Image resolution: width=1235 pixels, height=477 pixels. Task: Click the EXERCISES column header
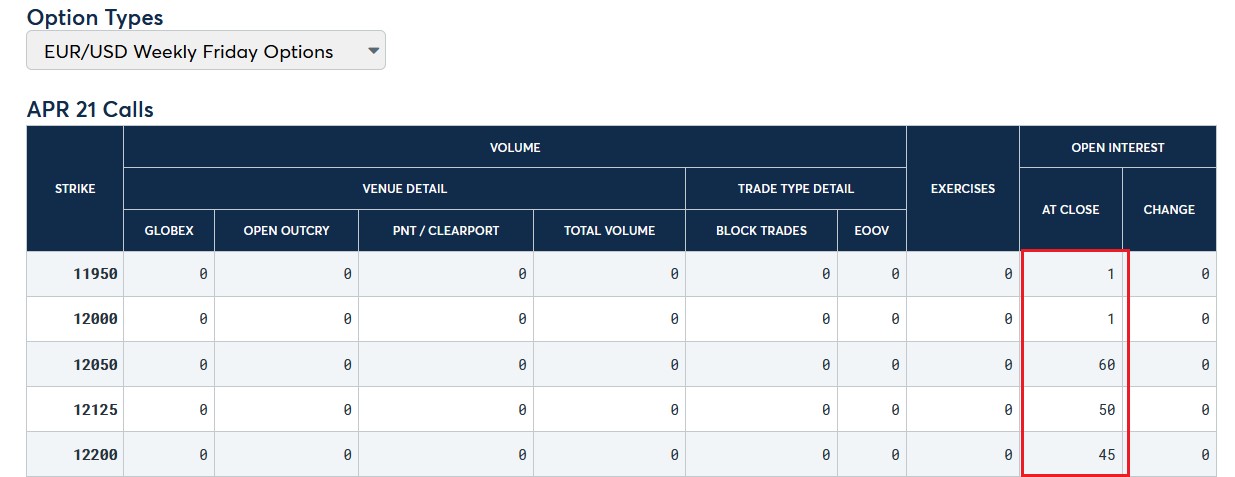pos(962,188)
